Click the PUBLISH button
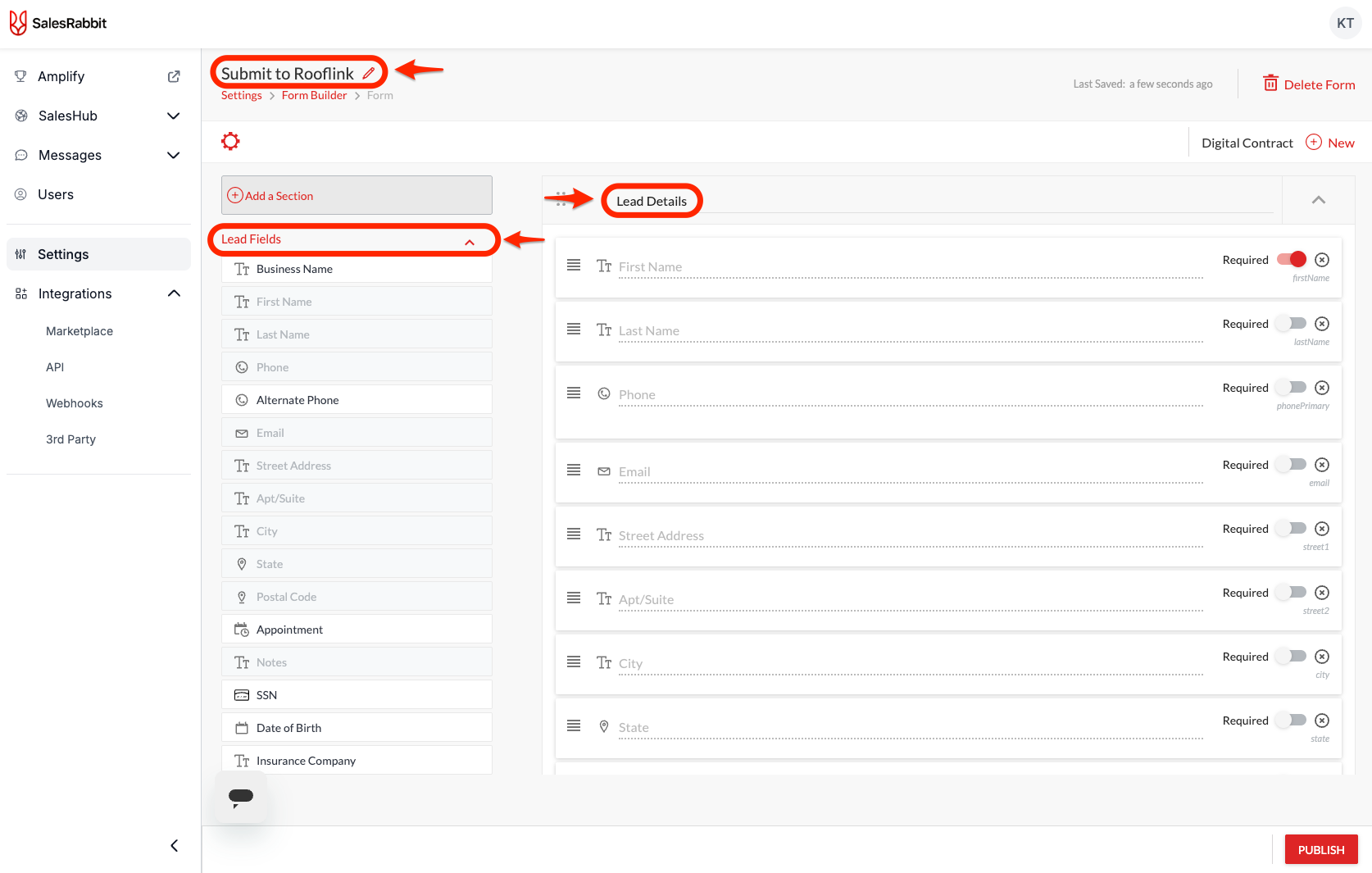The width and height of the screenshot is (1372, 873). (1320, 849)
